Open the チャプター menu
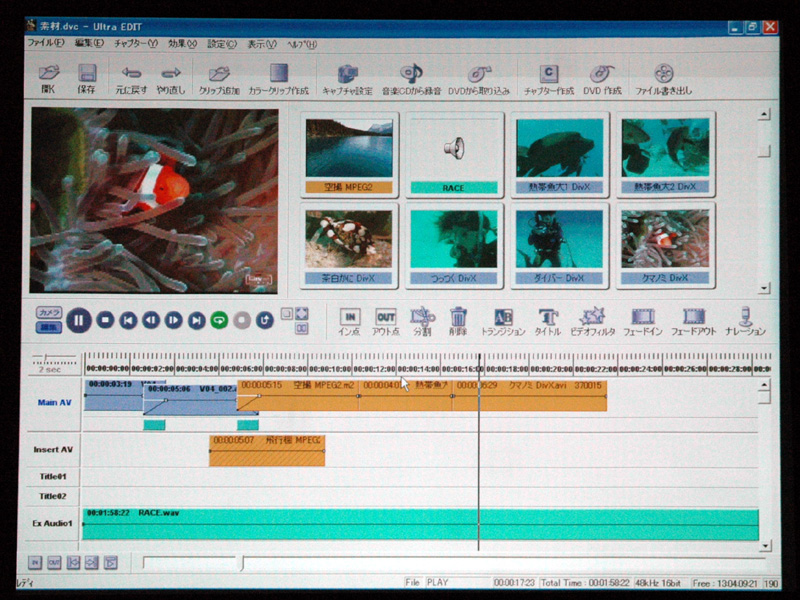 [135, 44]
